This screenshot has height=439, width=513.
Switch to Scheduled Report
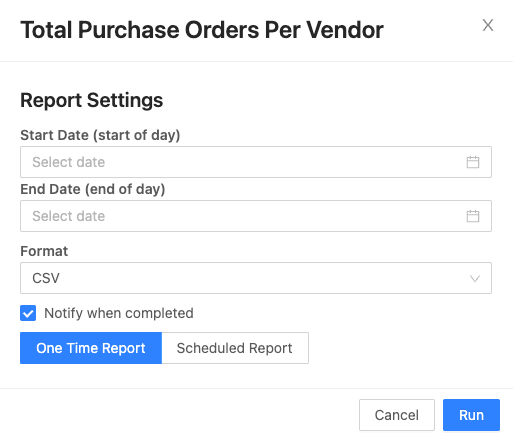pyautogui.click(x=235, y=348)
